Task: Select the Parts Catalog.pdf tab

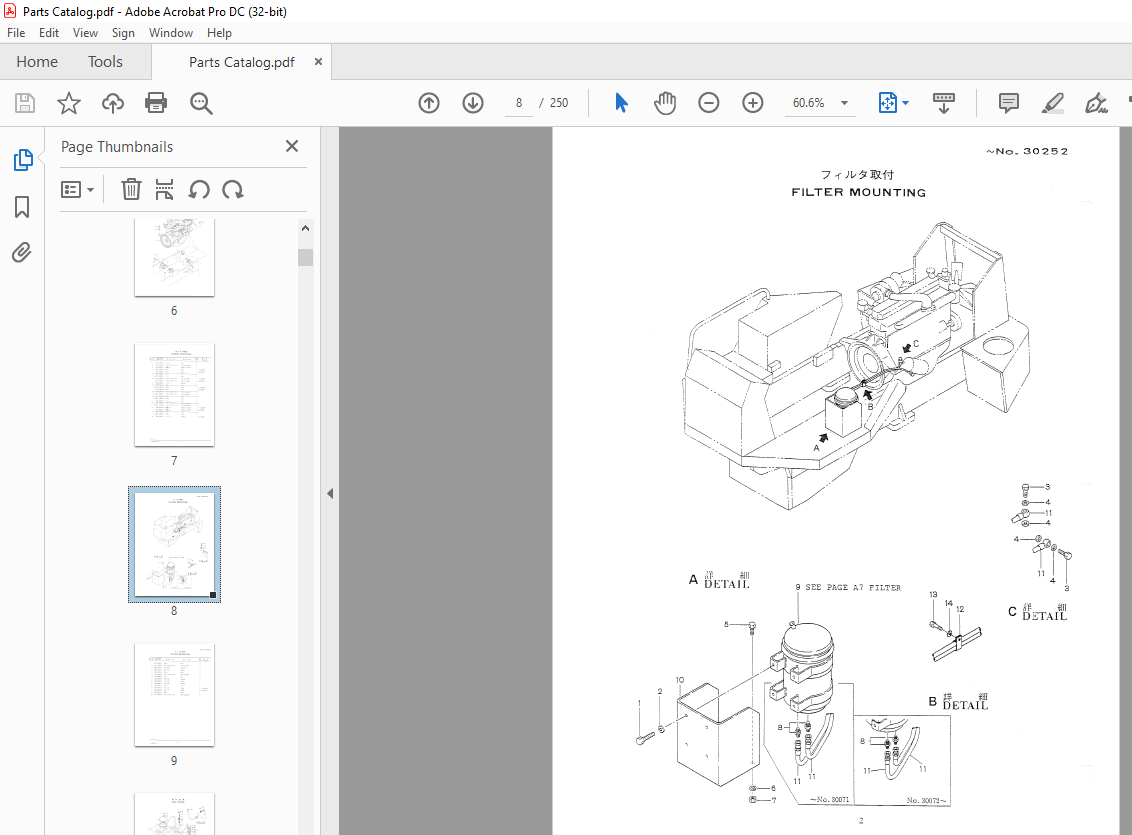Action: pos(241,62)
